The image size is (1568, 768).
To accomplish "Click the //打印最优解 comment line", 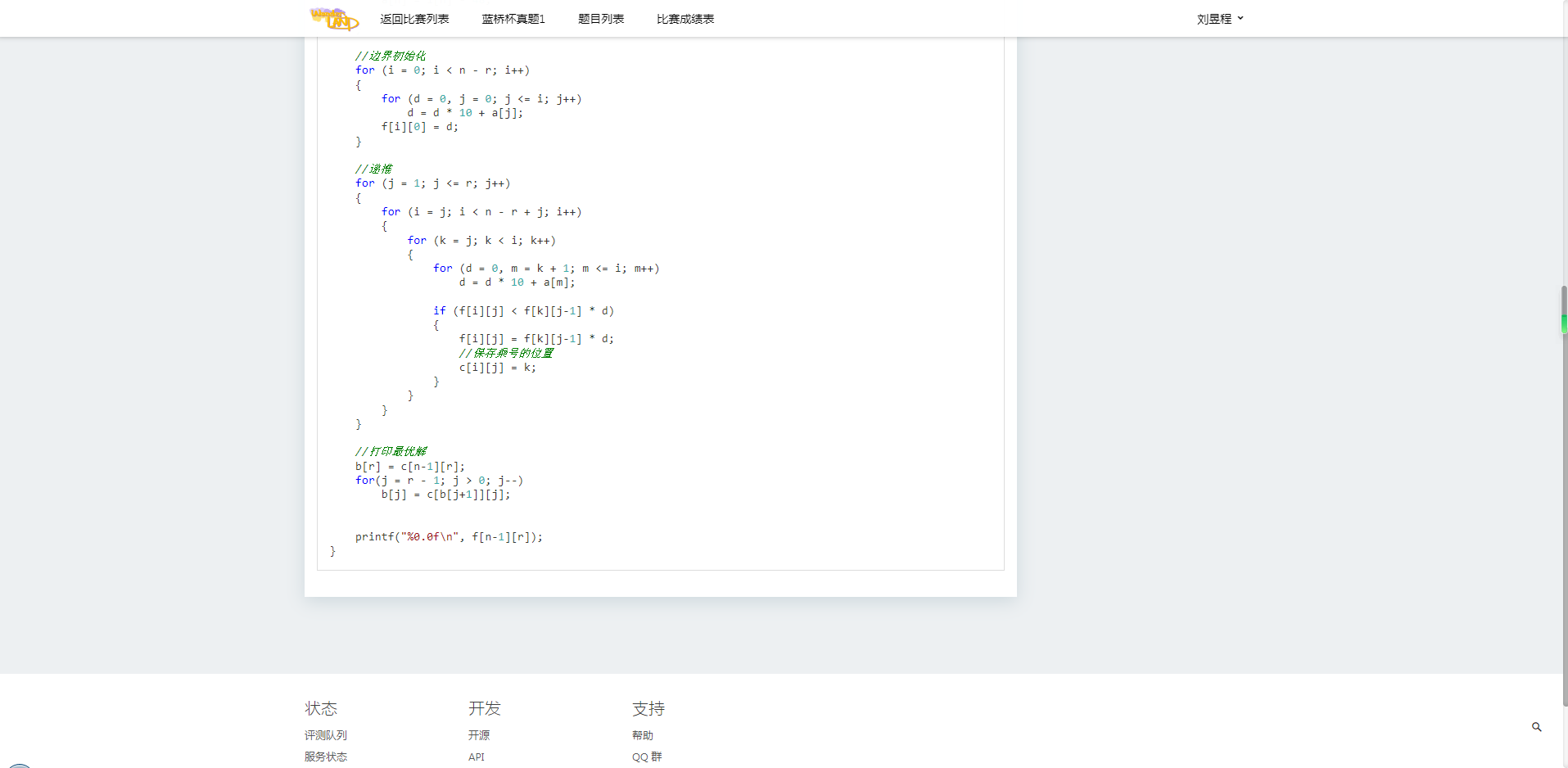I will tap(391, 451).
